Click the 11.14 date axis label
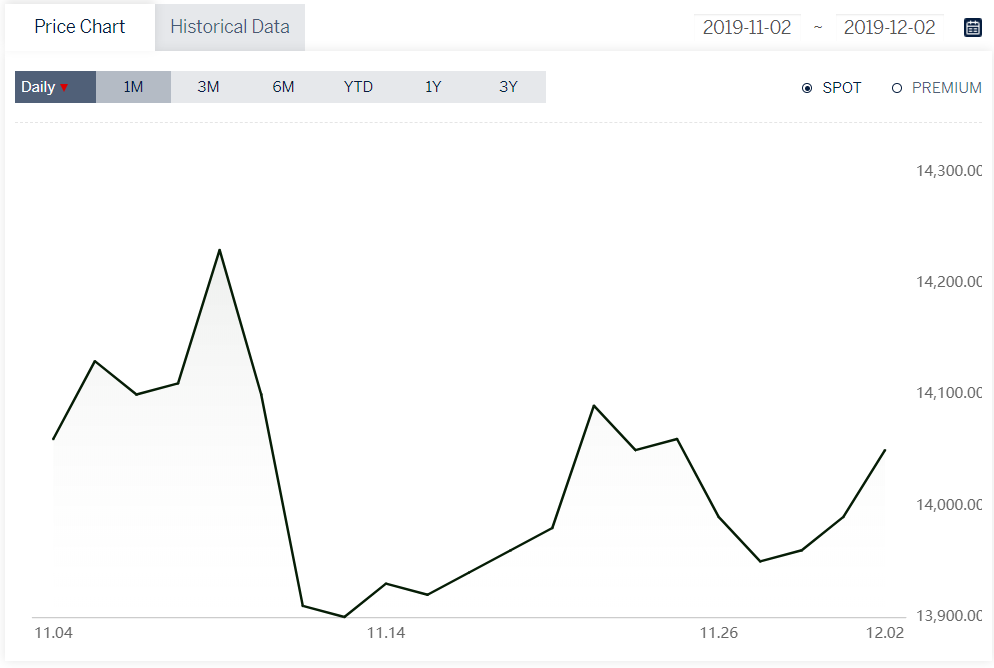This screenshot has height=668, width=994. pos(386,633)
